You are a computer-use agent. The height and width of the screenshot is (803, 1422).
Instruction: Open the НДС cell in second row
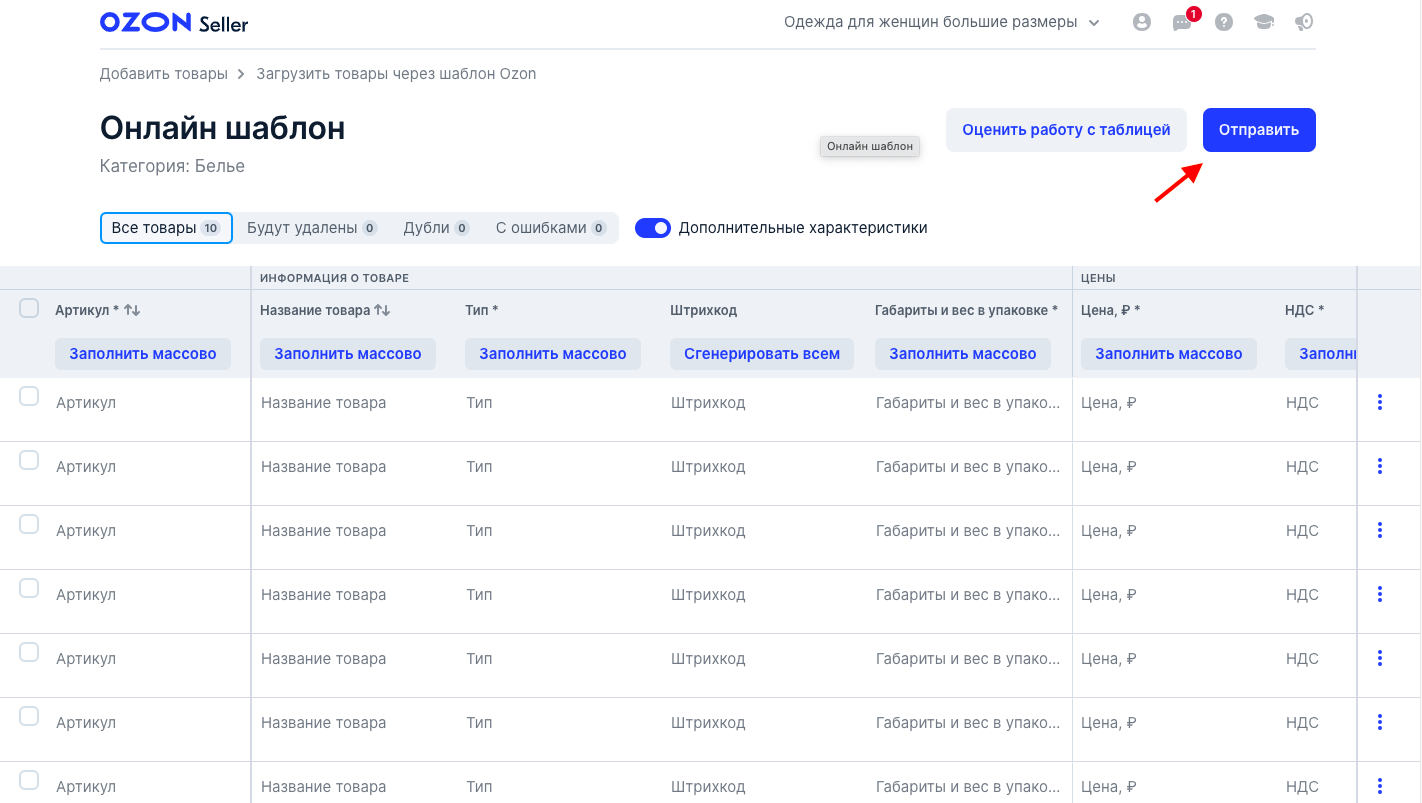1316,474
